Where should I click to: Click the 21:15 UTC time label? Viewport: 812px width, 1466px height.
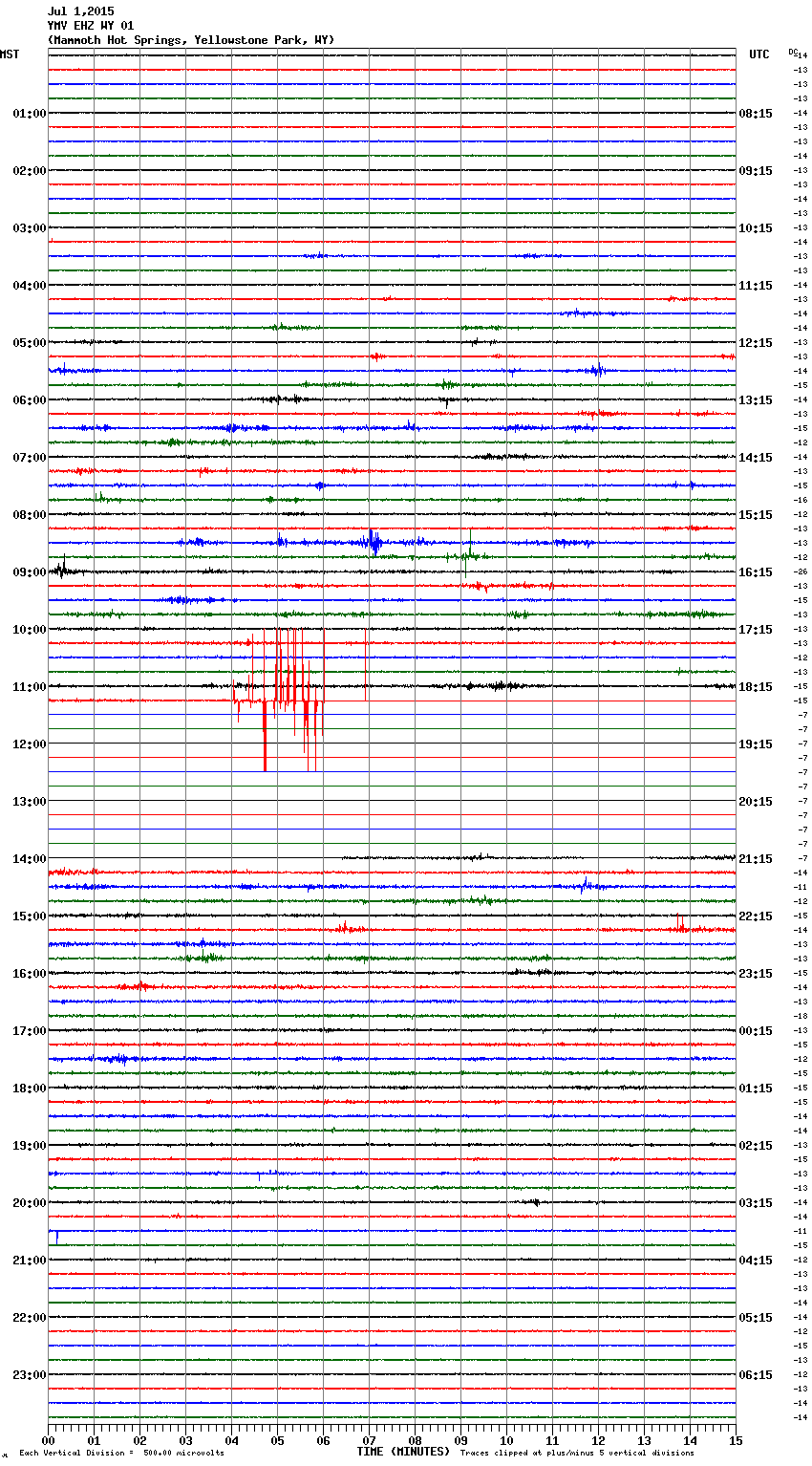click(x=755, y=859)
